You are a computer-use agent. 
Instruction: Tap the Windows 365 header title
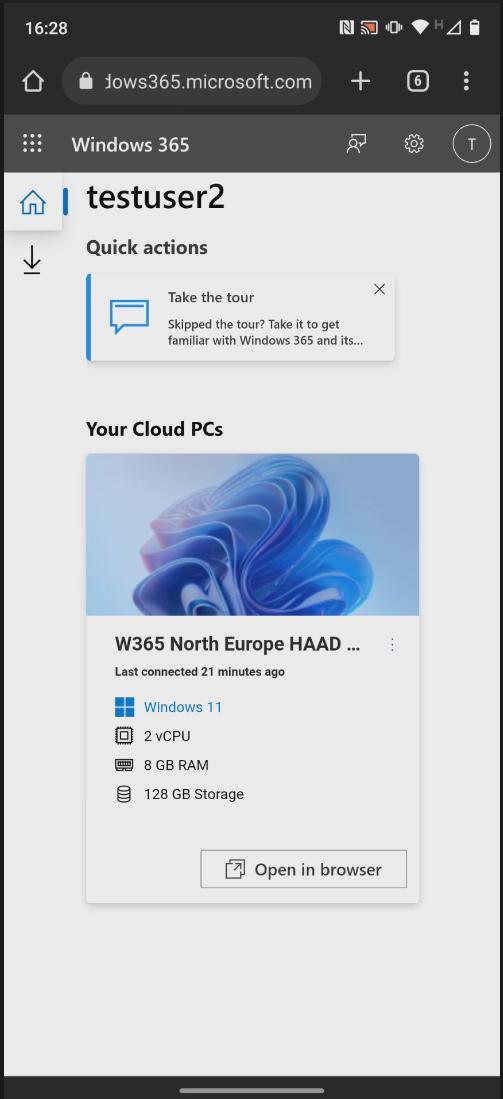point(130,144)
